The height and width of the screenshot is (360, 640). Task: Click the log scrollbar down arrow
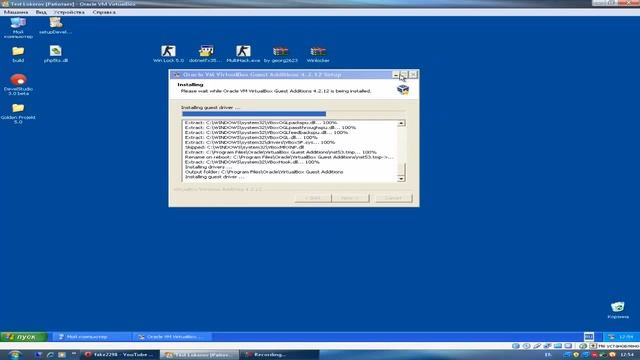[x=401, y=178]
